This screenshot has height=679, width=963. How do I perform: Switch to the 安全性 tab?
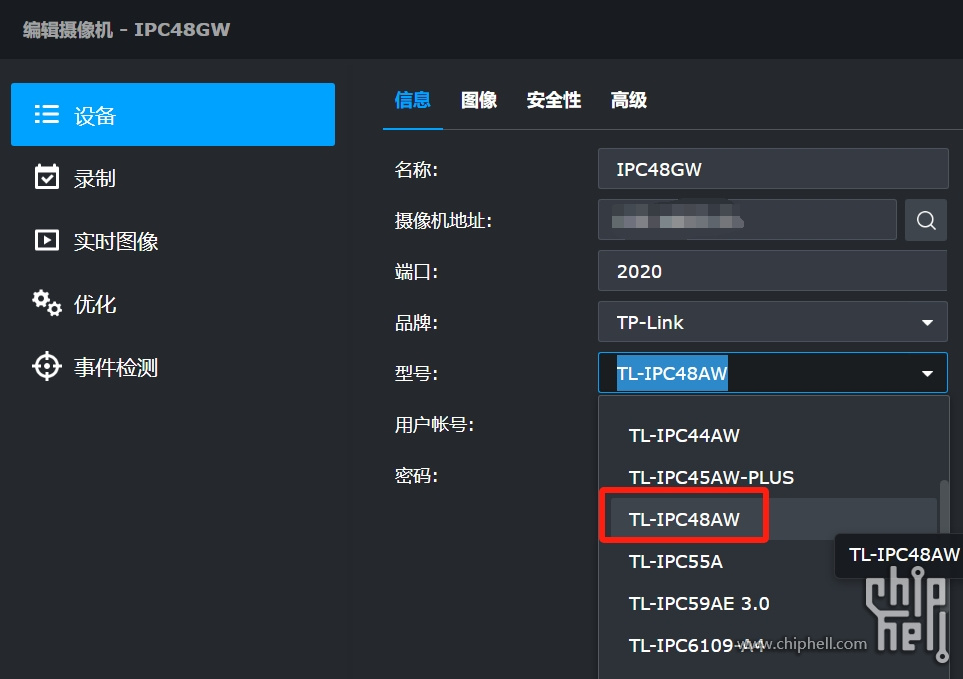tap(554, 100)
